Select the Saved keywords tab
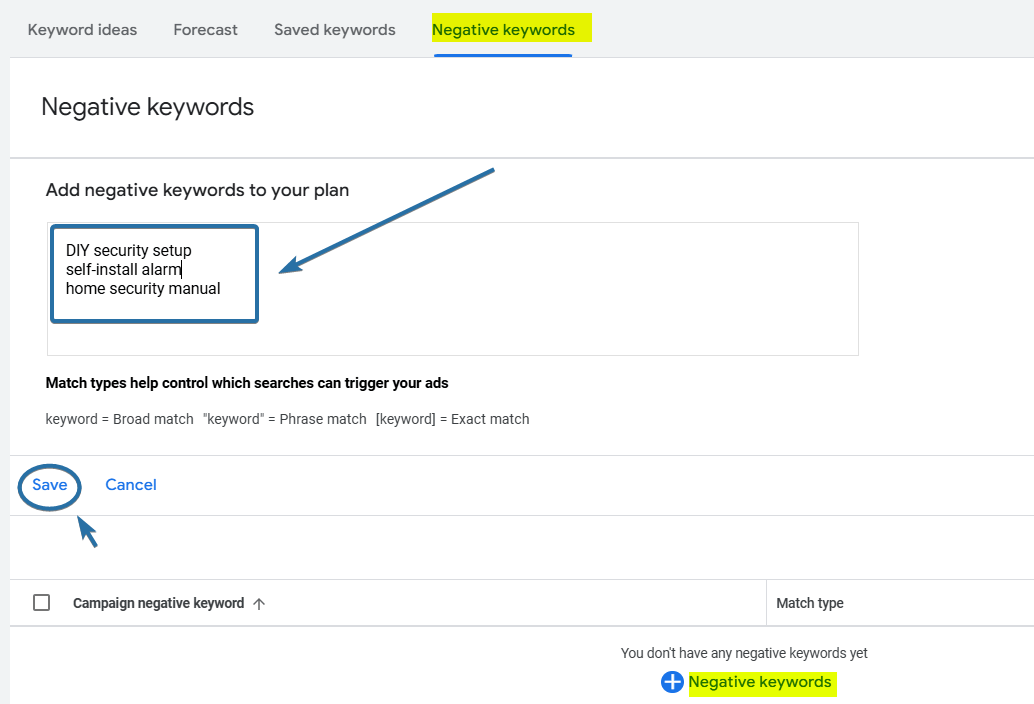Screen dimensions: 1034x704 click(x=334, y=29)
